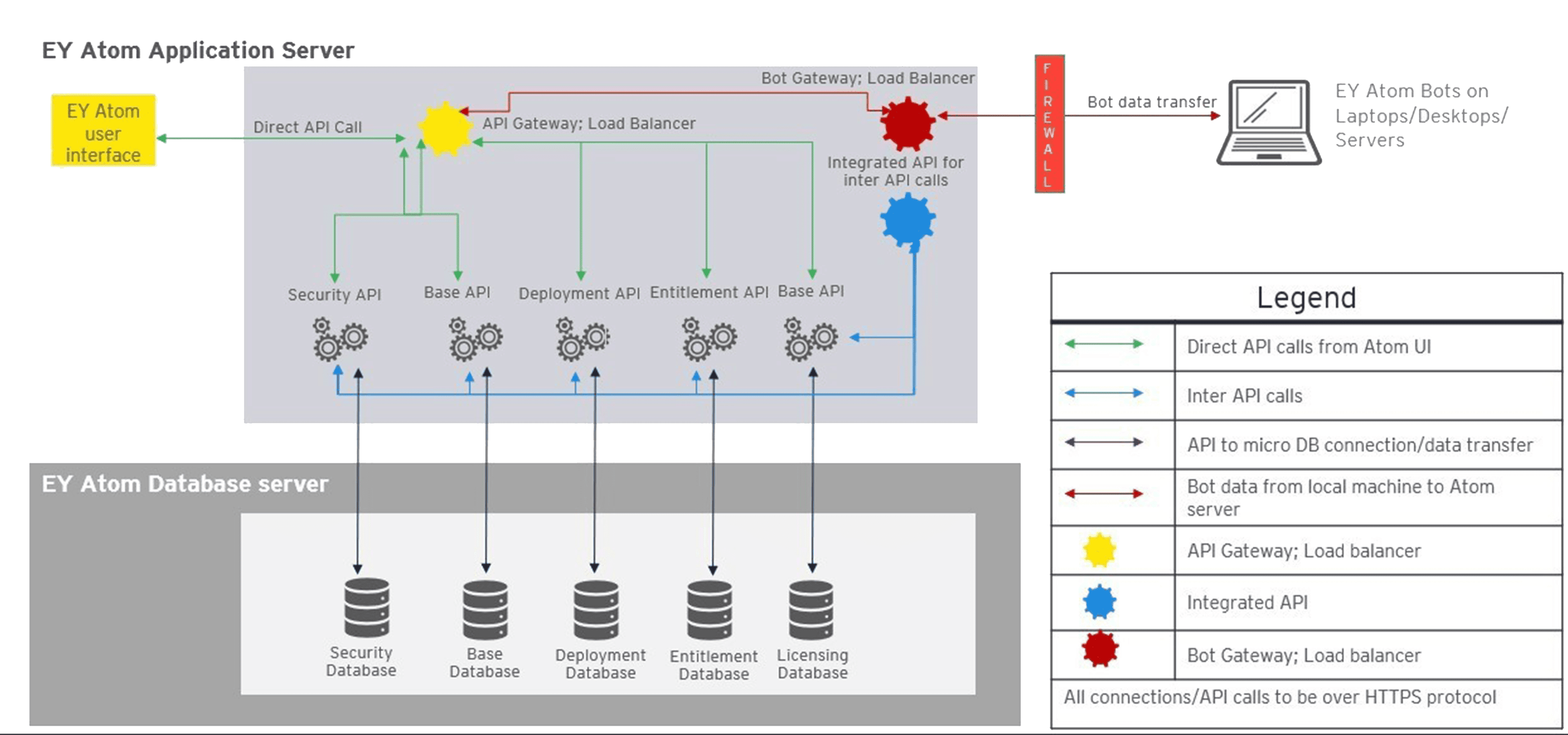Viewport: 1568px width, 735px height.
Task: Click 'Bot Gateway; Load balancer' legend text
Action: (1304, 655)
